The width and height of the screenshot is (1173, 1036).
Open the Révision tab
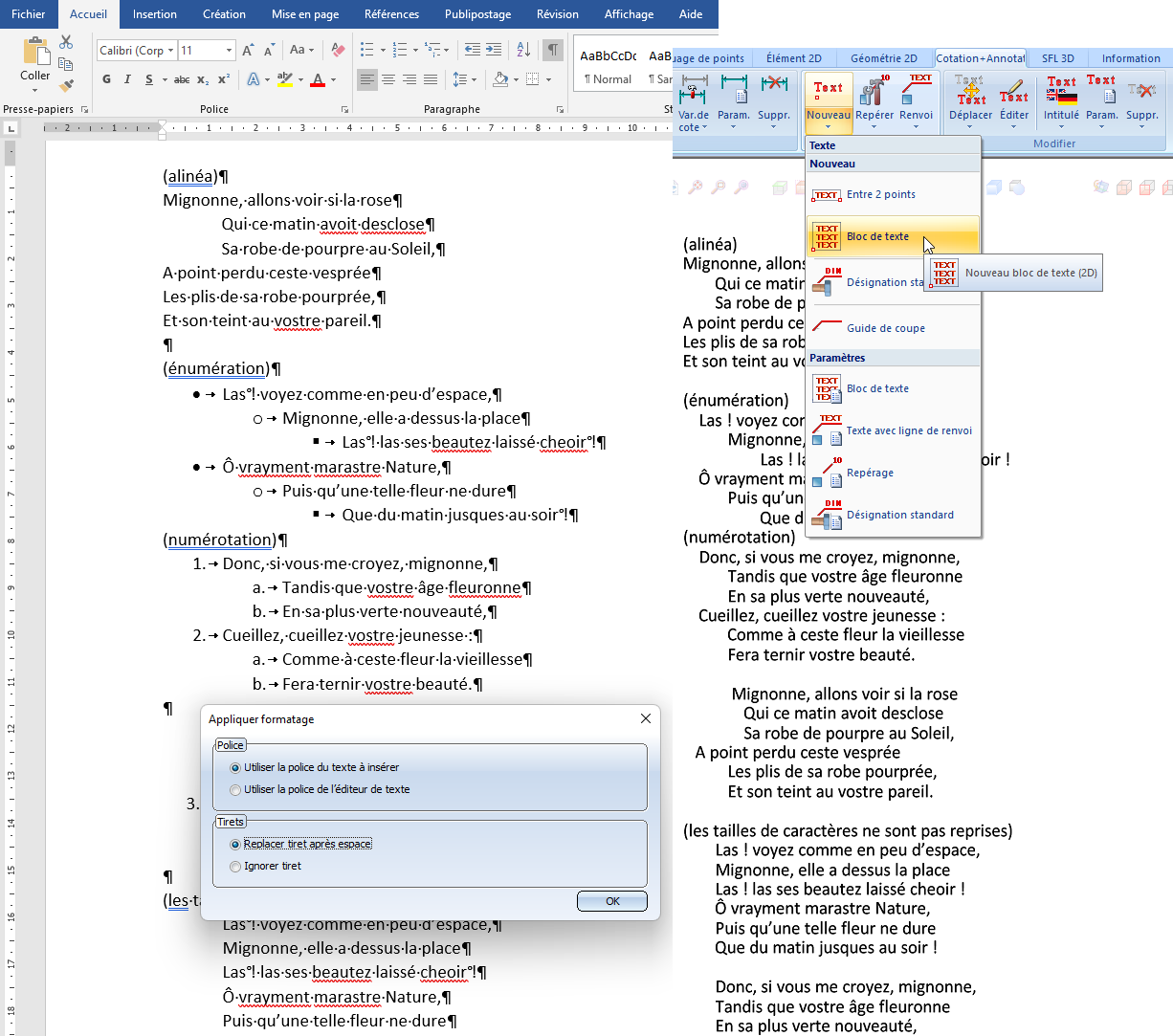pos(558,14)
